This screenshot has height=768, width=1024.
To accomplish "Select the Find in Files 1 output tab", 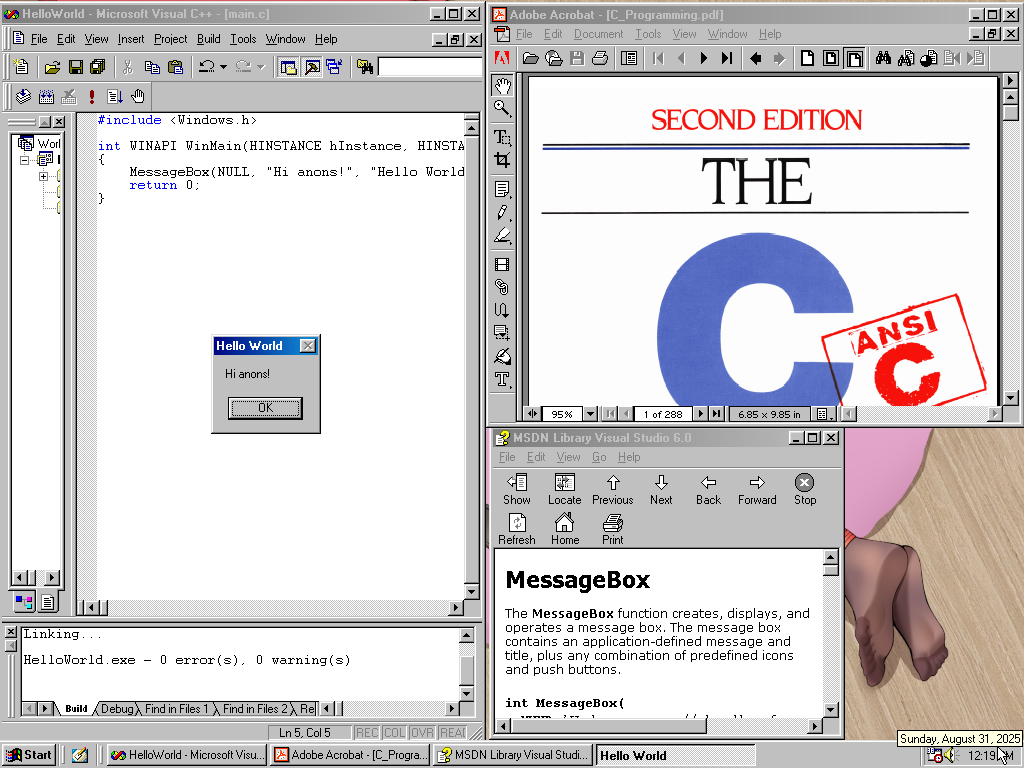I will (x=176, y=709).
